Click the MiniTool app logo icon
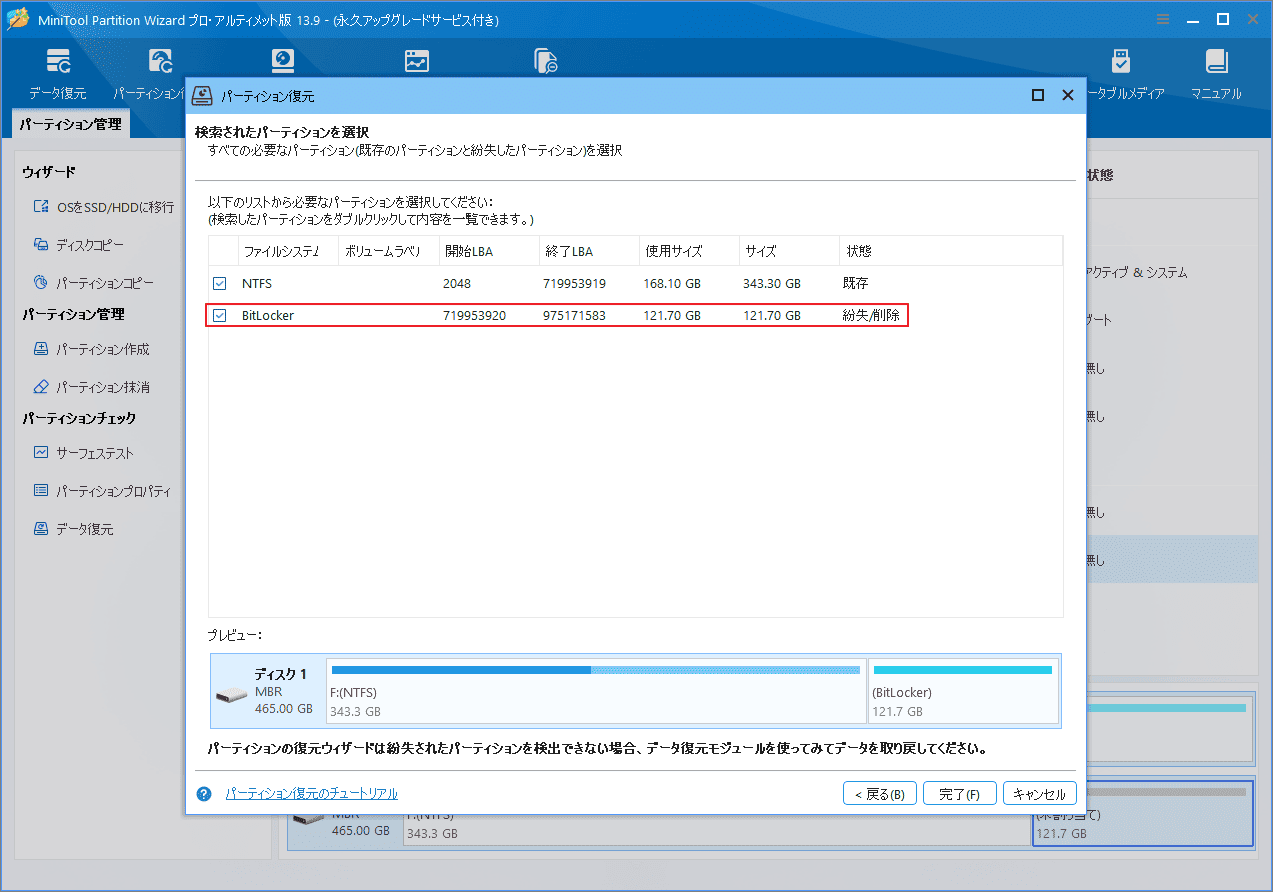Screen dimensions: 1273x892 tap(17, 20)
